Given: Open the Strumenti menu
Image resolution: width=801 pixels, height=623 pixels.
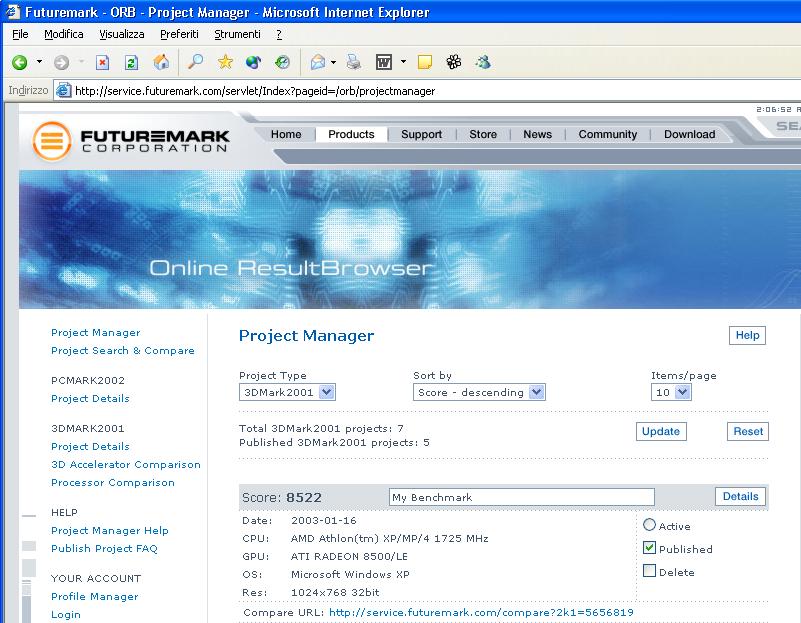Looking at the screenshot, I should [238, 34].
